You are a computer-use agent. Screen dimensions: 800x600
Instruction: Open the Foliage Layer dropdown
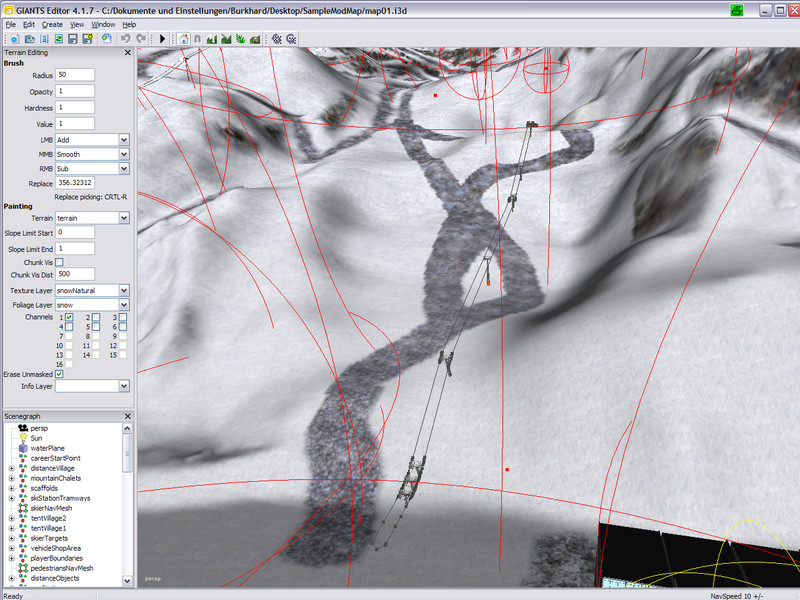click(x=92, y=305)
